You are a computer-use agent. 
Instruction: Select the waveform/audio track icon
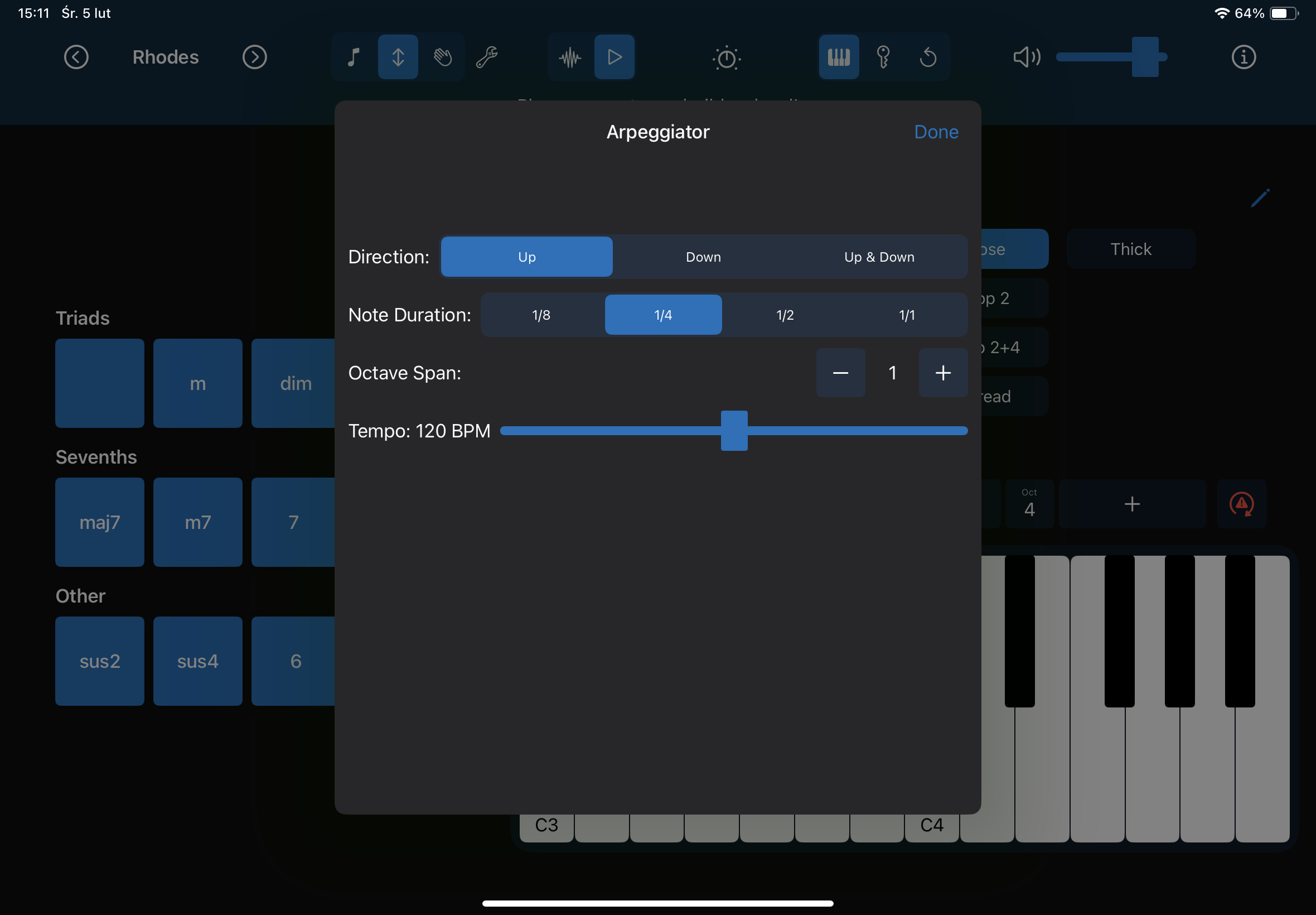point(570,56)
